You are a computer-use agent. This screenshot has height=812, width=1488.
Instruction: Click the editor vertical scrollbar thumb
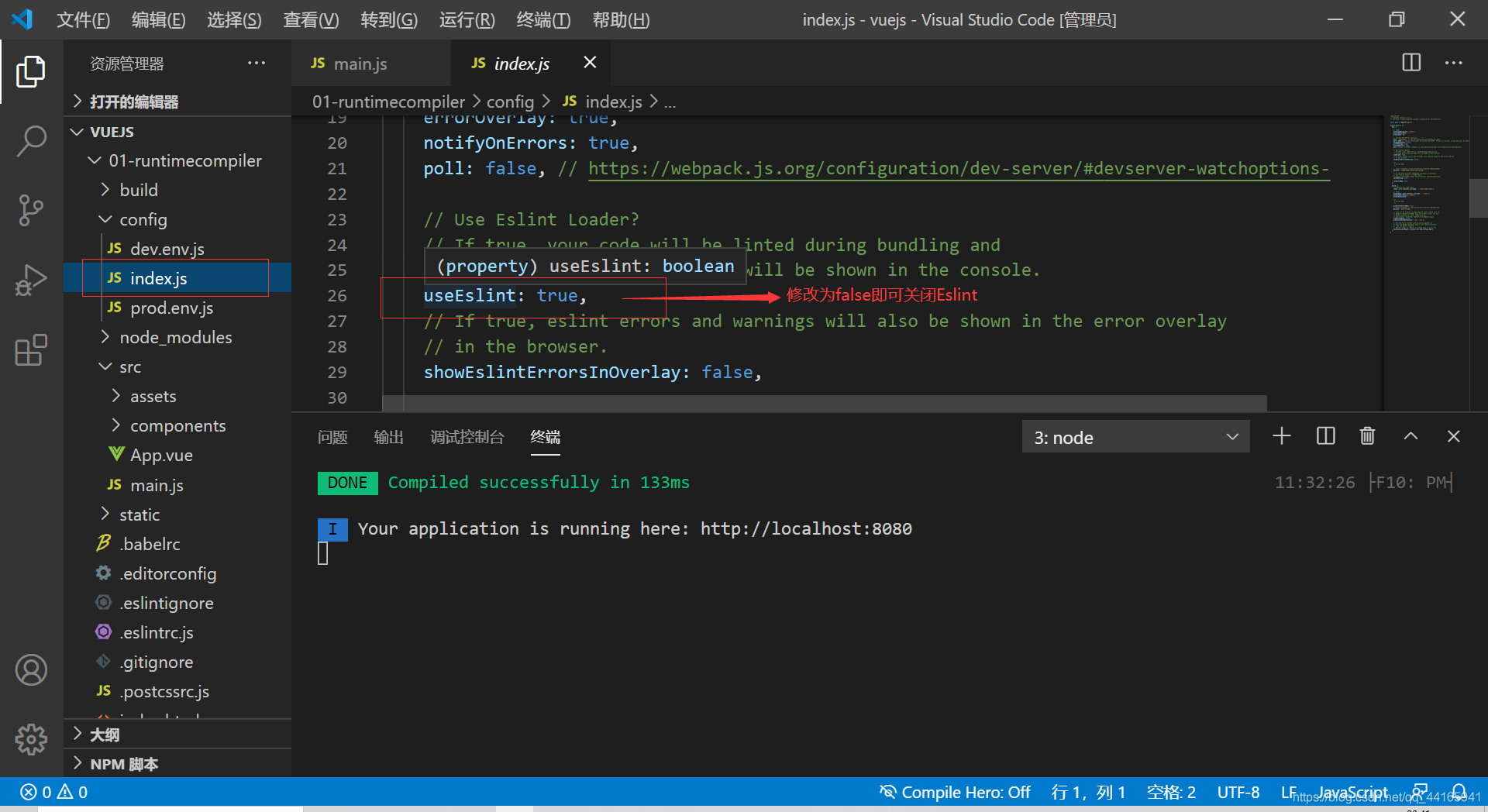pyautogui.click(x=1478, y=198)
